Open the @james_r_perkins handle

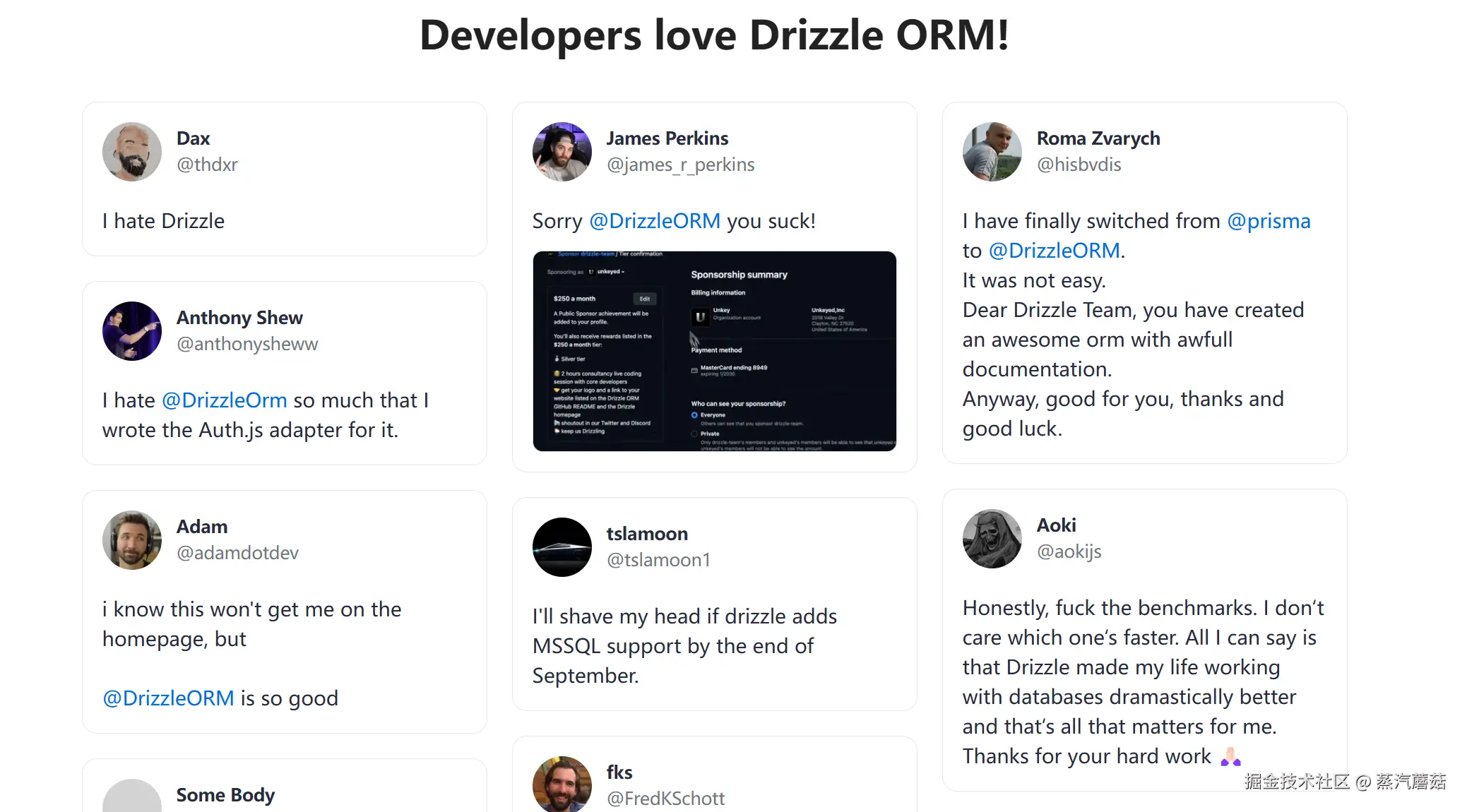click(x=680, y=165)
